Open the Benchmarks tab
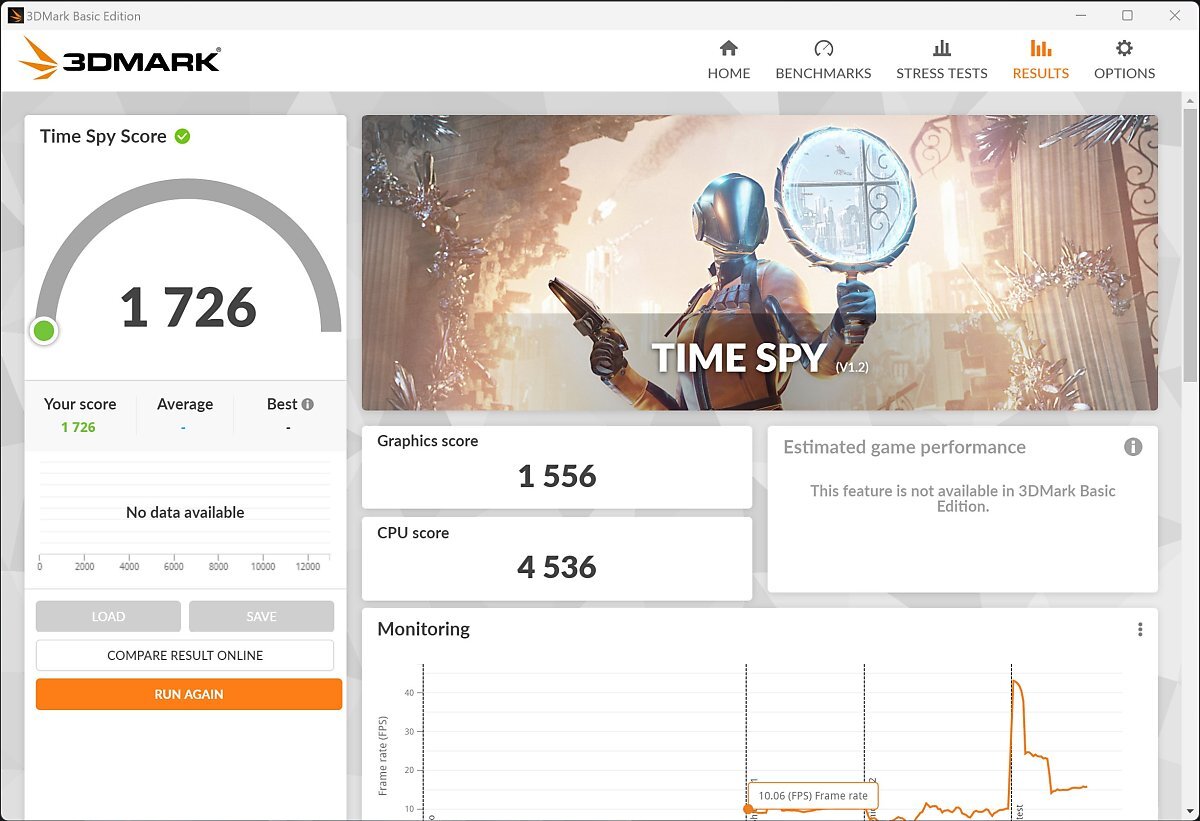Image resolution: width=1200 pixels, height=821 pixels. (x=823, y=60)
